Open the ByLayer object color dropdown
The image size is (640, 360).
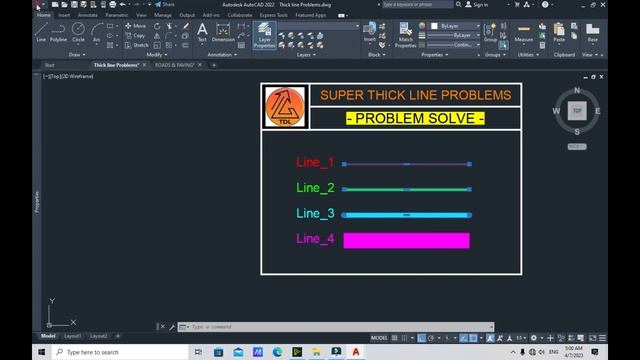[456, 26]
